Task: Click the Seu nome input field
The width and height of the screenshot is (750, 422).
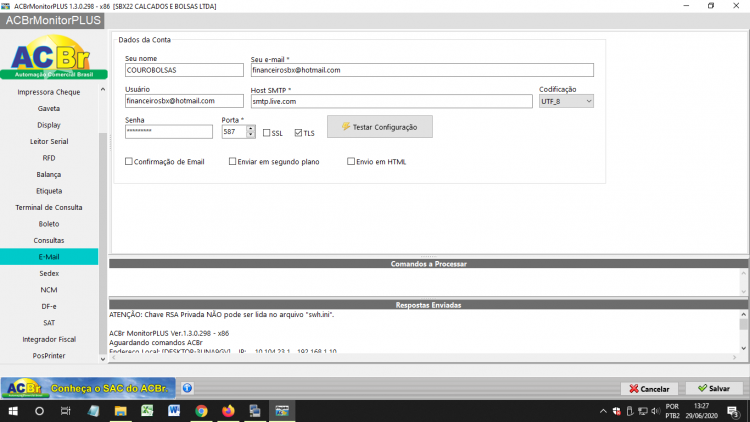Action: (184, 70)
